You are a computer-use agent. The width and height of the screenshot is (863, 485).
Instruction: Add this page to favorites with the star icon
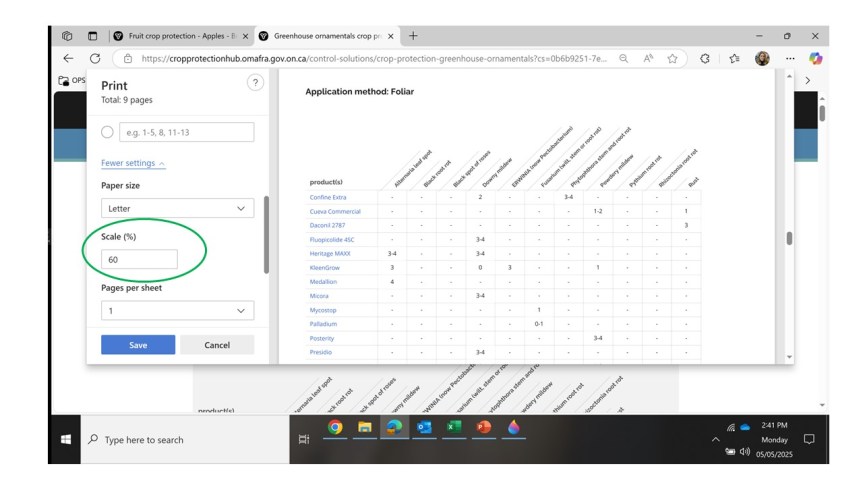(x=672, y=58)
